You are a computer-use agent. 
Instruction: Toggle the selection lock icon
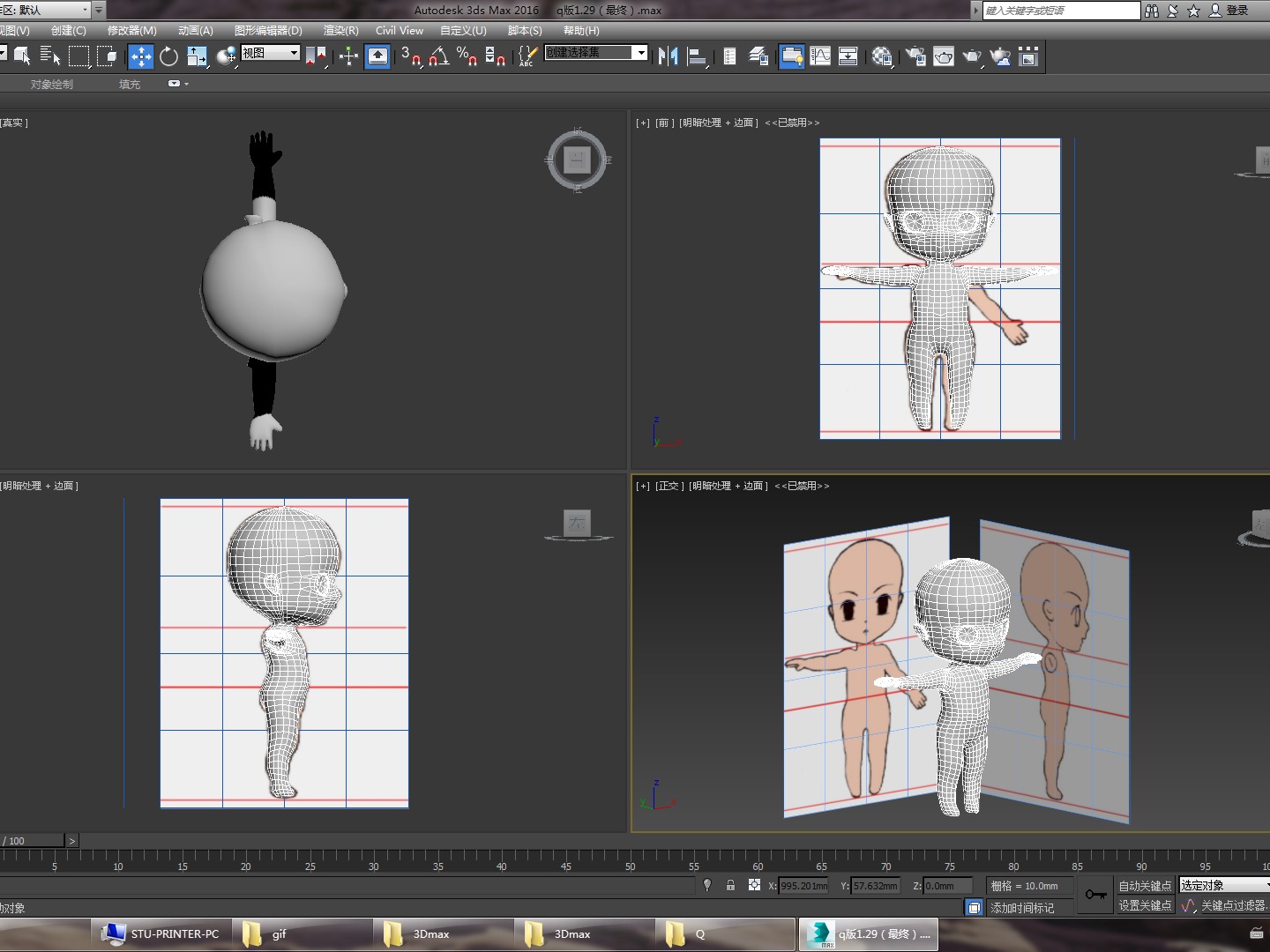coord(730,885)
